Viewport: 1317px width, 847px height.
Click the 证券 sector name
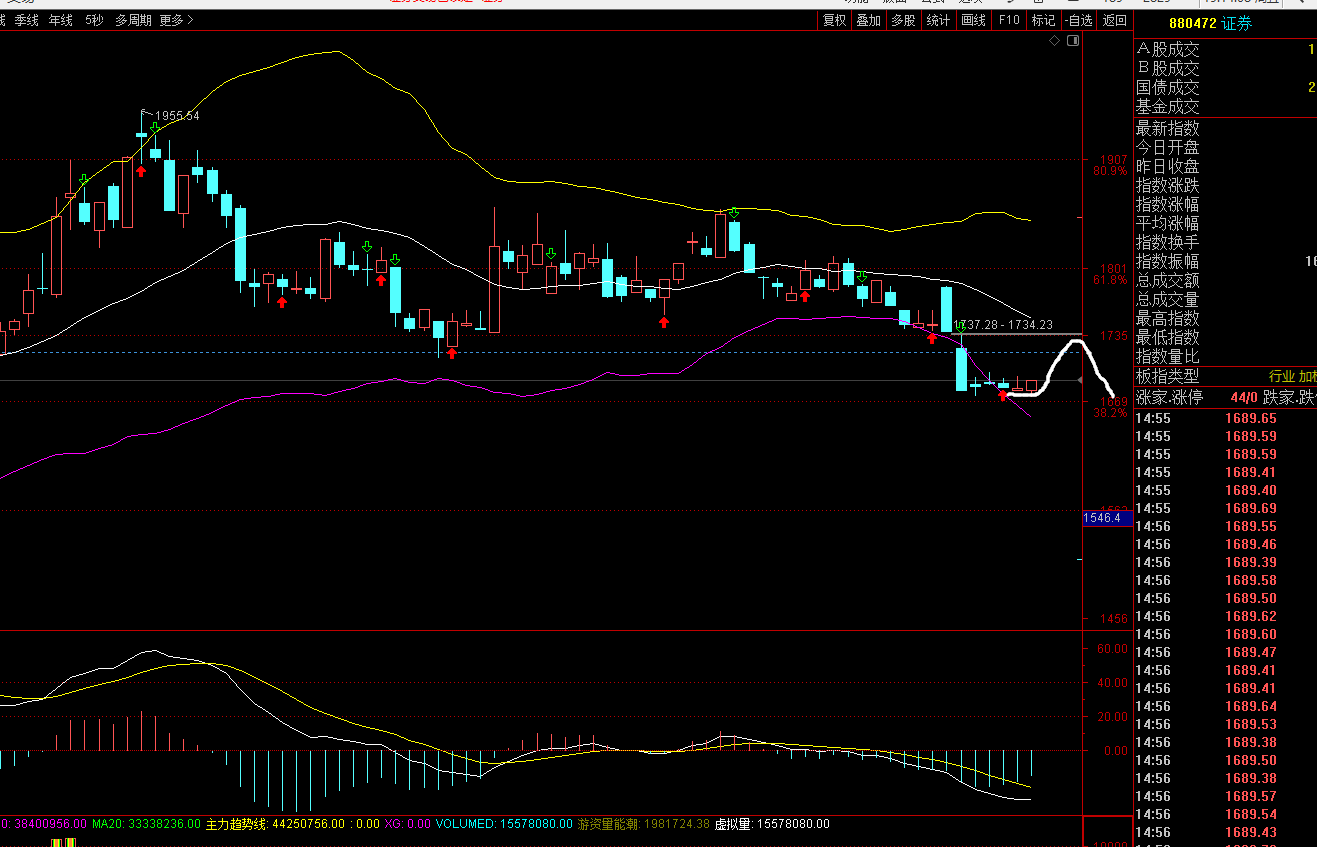coord(1237,23)
